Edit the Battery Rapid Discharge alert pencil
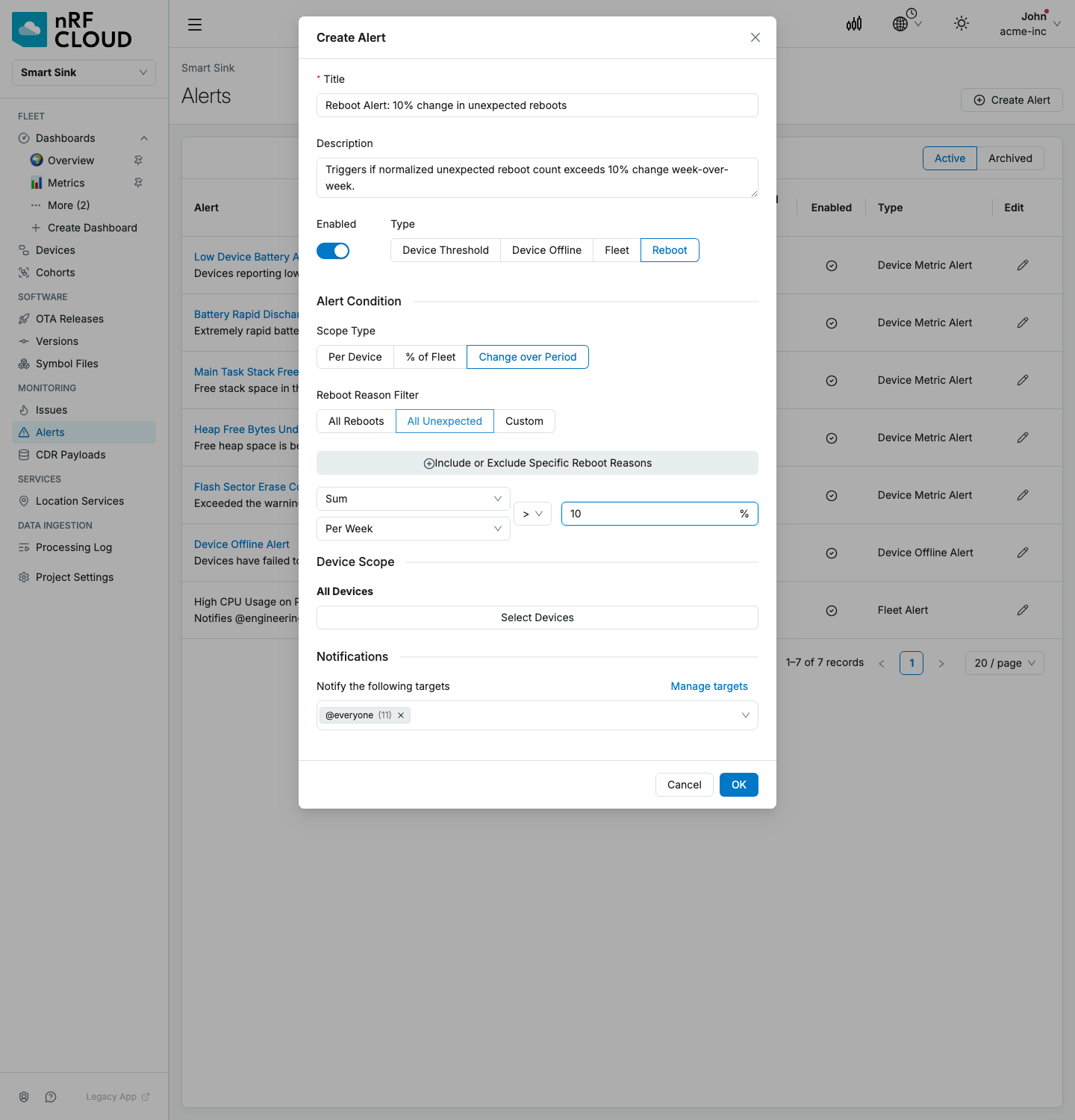This screenshot has height=1120, width=1075. click(x=1023, y=323)
